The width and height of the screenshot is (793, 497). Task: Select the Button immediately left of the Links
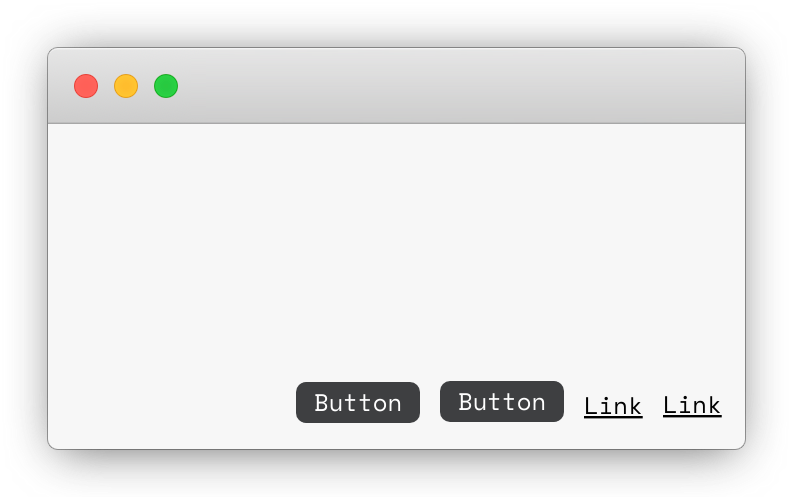coord(502,401)
